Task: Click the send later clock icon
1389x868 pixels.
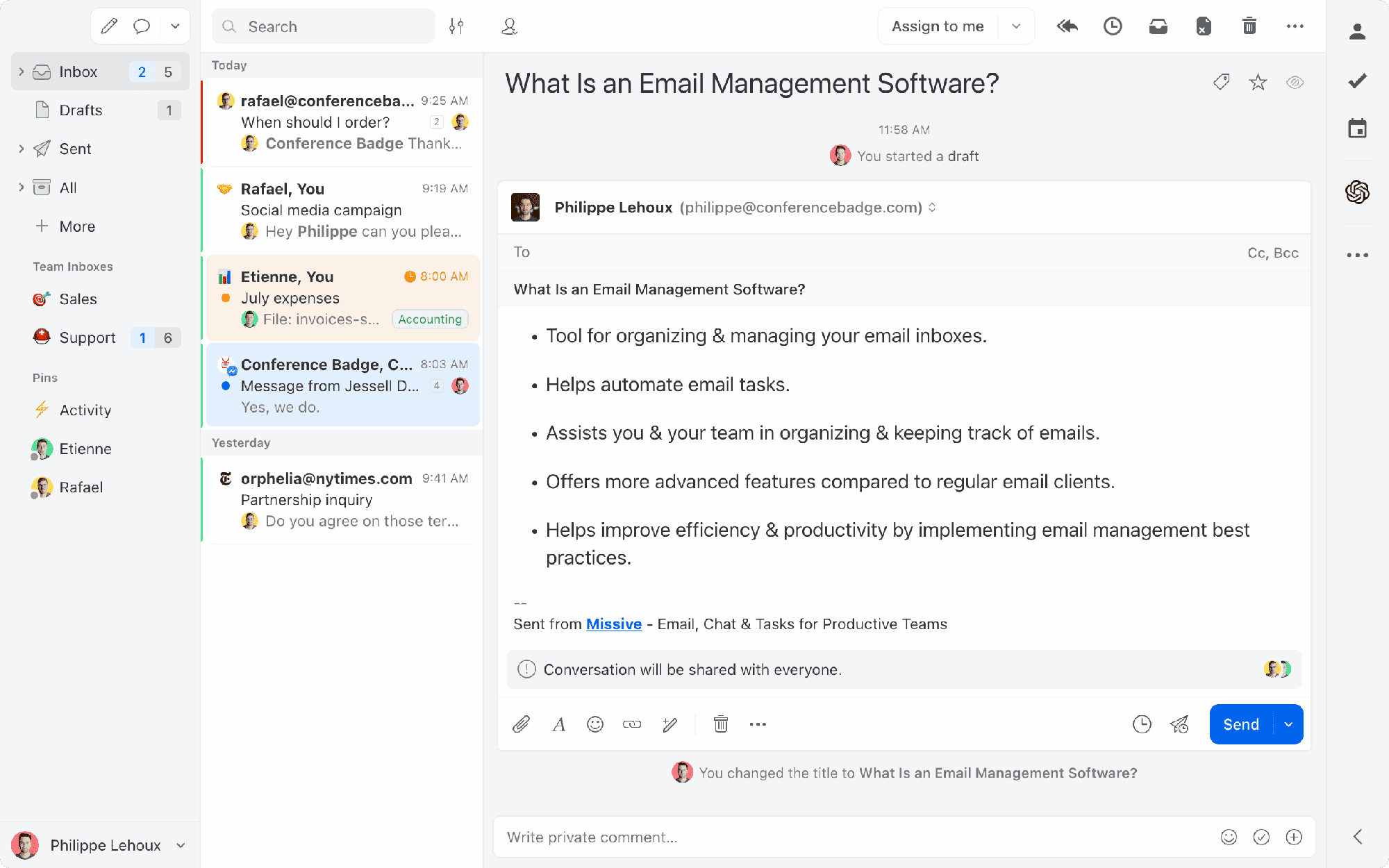Action: coord(1142,724)
